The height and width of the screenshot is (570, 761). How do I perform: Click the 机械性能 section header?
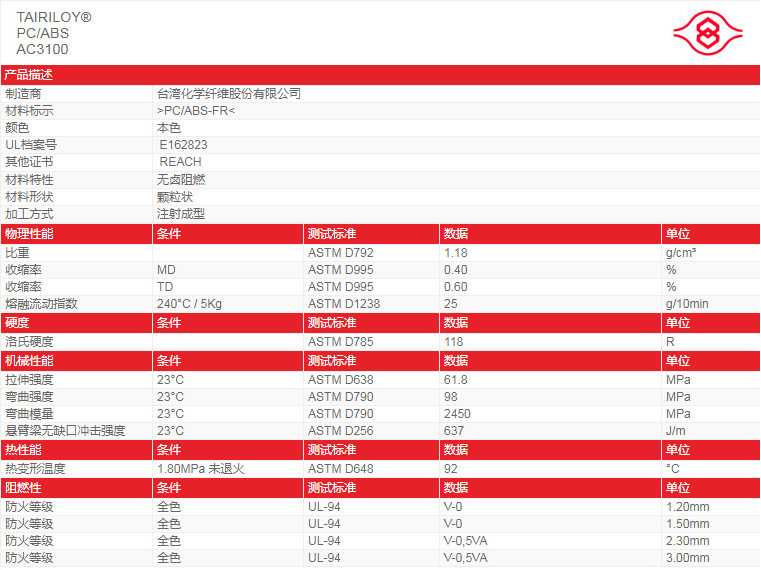coord(29,360)
